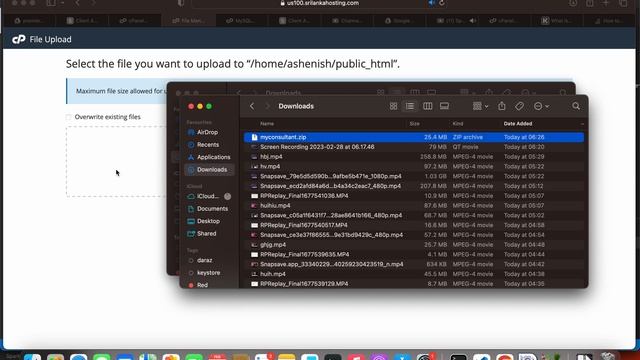This screenshot has width=640, height=360.
Task: Open Applications in Finder sidebar
Action: pos(209,157)
